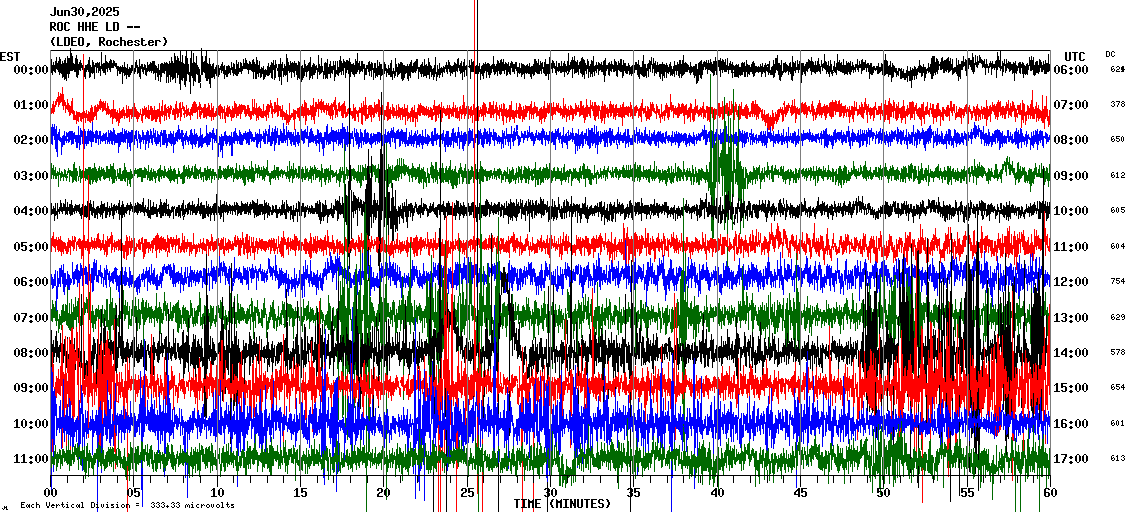Viewport: 1130px width, 519px height.
Task: Click the vertical division microvolts note
Action: (127, 506)
